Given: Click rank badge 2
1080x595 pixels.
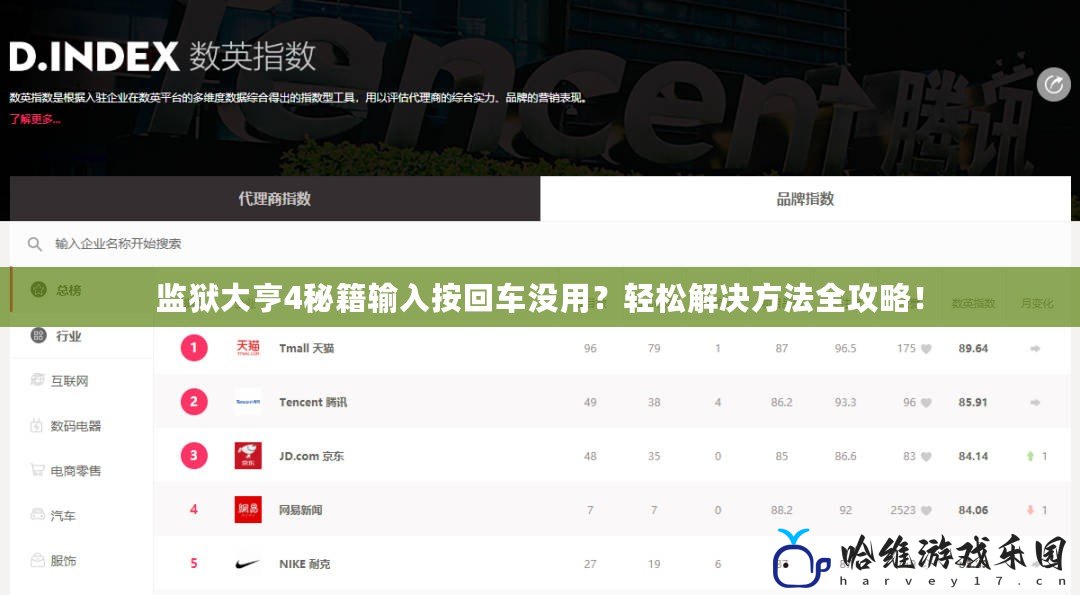Looking at the screenshot, I should pos(194,401).
